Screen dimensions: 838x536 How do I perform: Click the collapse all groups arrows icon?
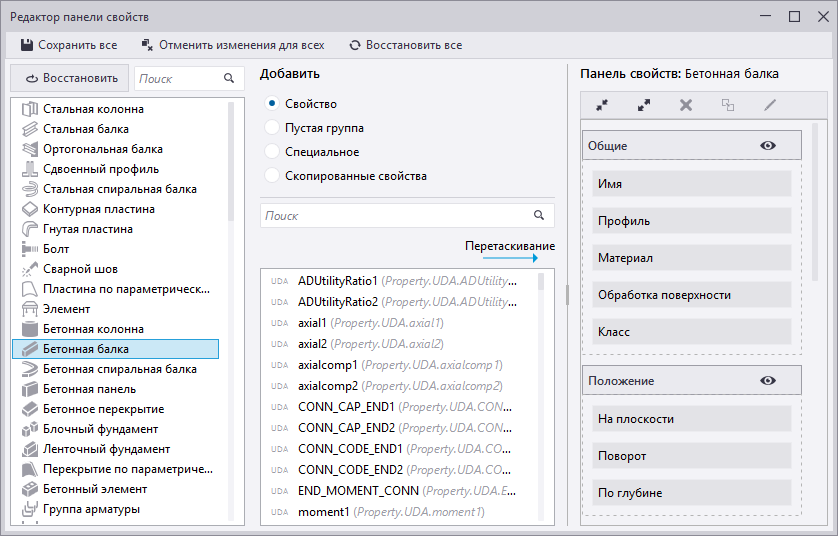[x=602, y=105]
